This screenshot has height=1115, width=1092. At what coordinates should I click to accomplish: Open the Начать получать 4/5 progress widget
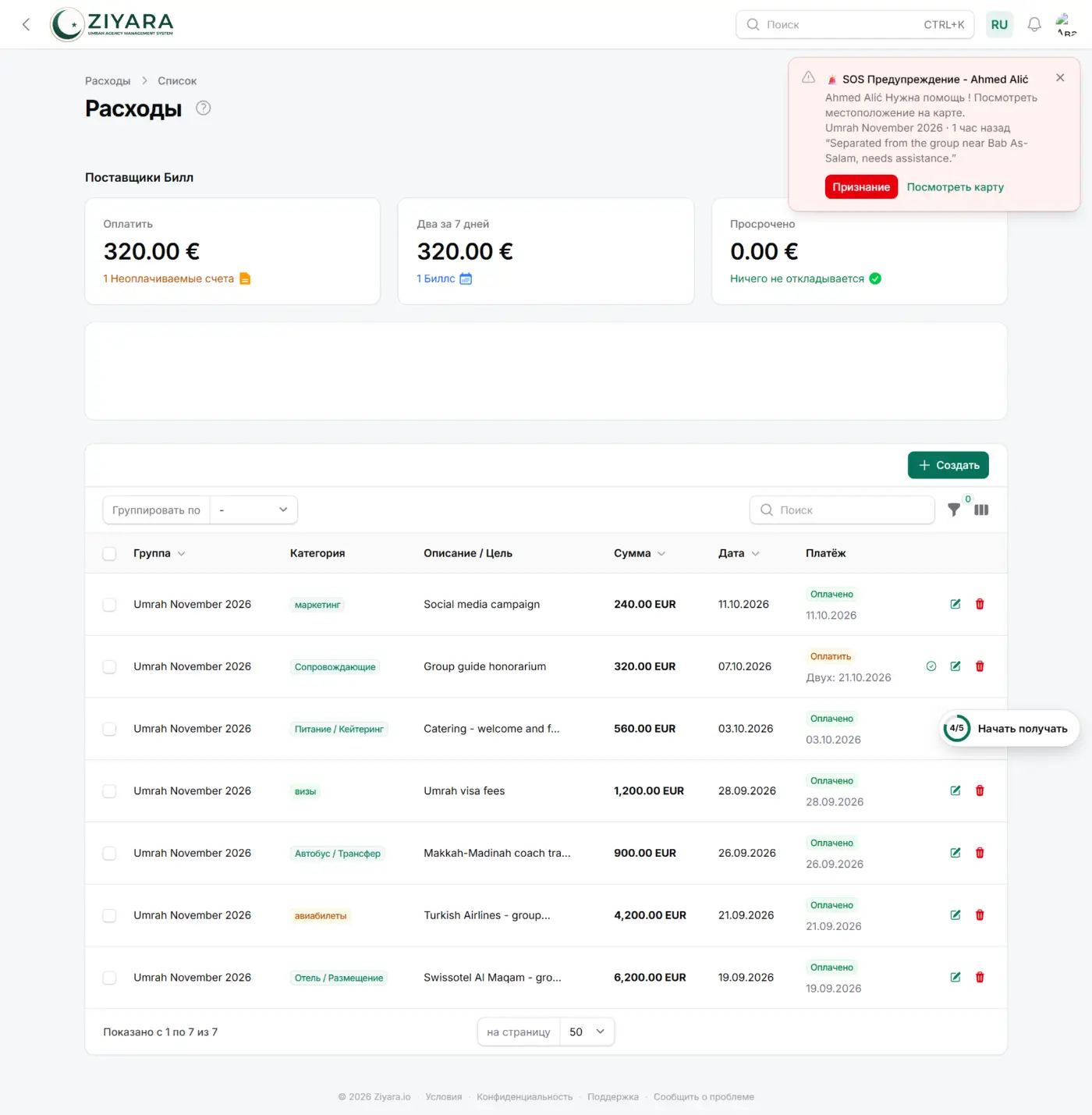[1009, 728]
